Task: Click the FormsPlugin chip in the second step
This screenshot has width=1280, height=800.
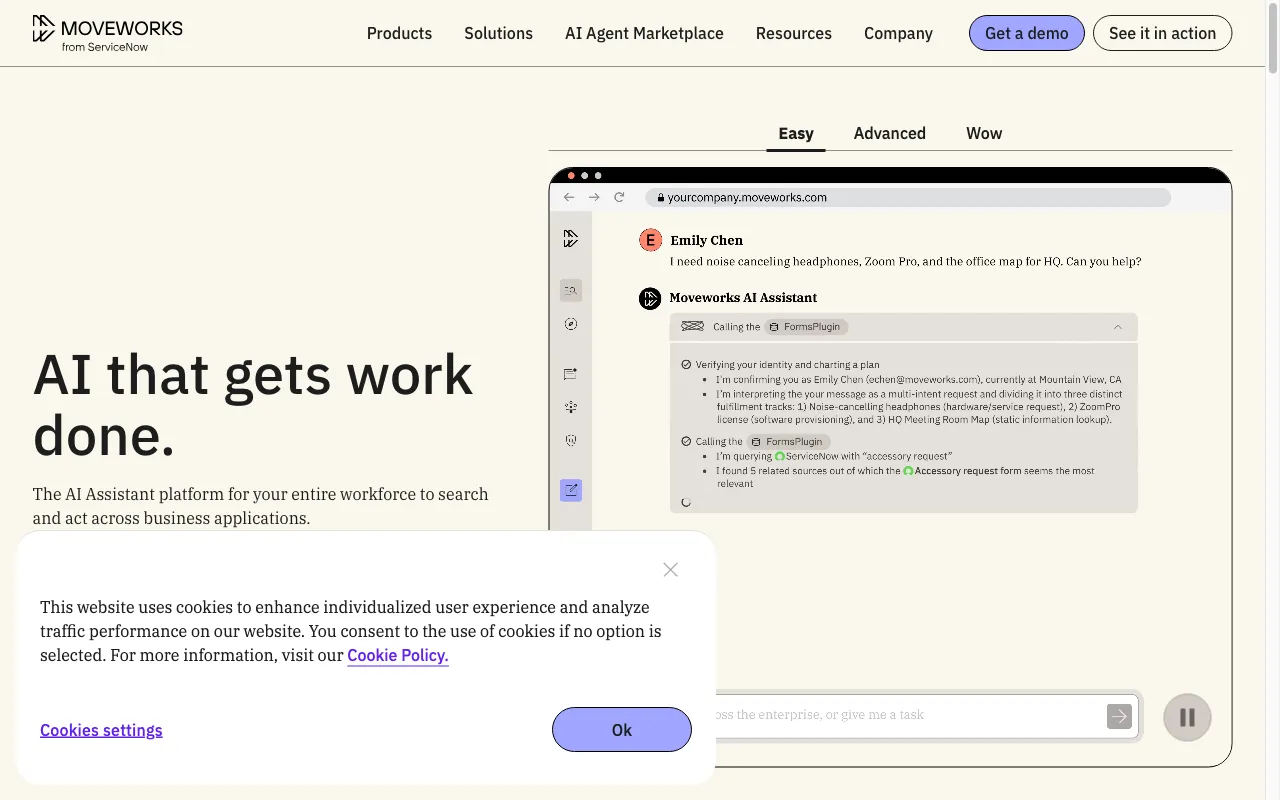Action: 789,441
